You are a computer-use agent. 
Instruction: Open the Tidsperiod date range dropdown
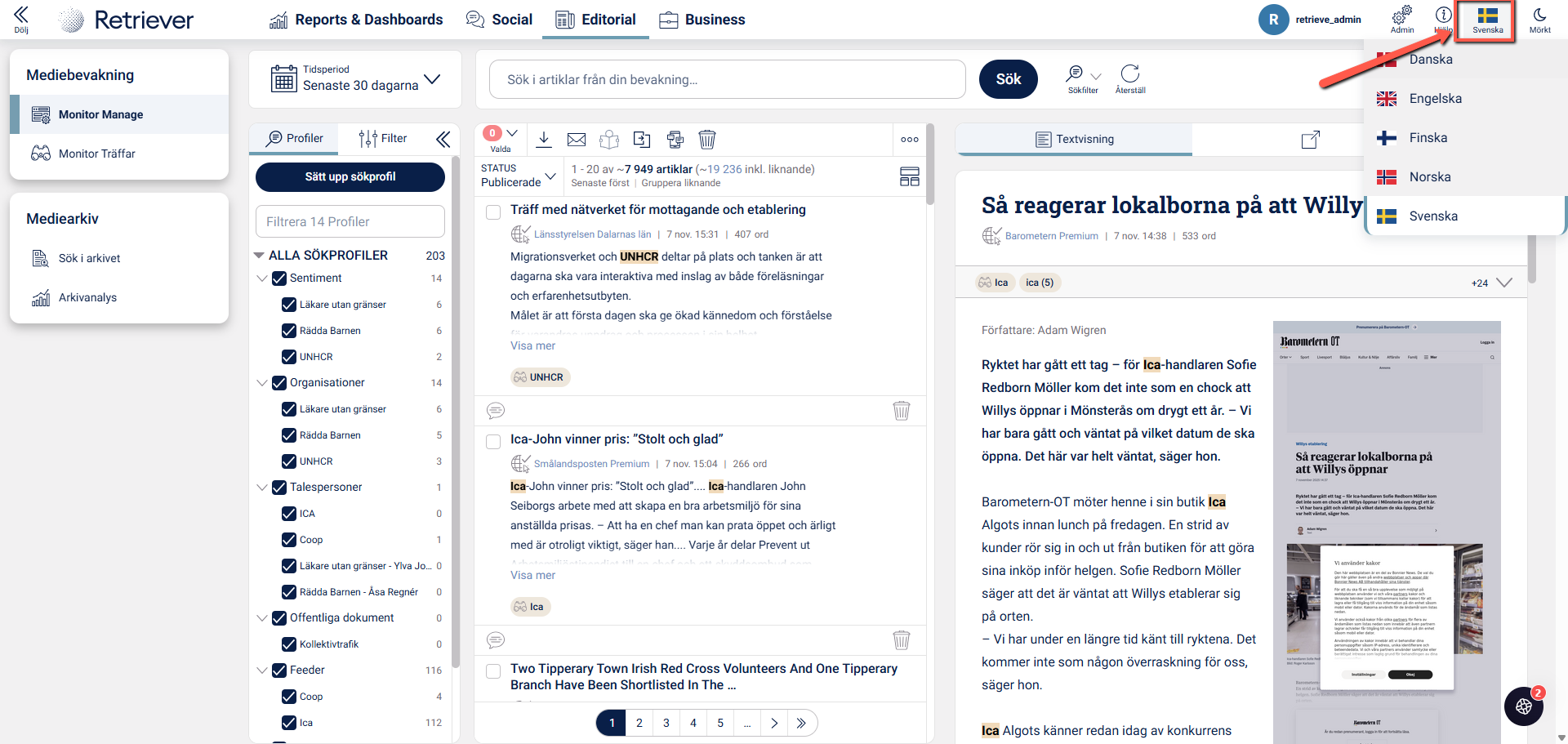(355, 79)
